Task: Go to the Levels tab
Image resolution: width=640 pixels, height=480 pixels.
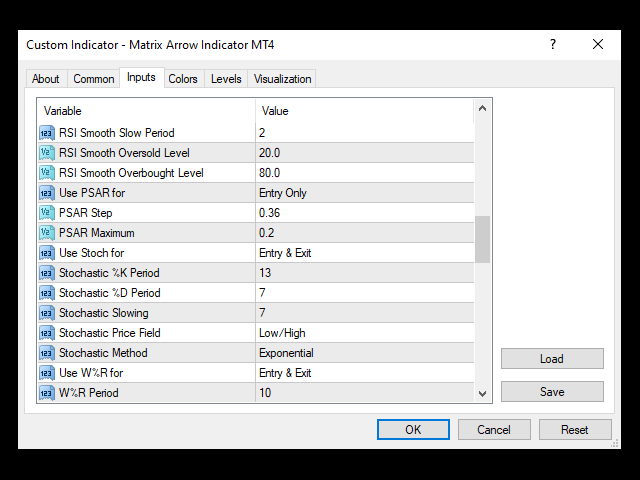Action: pos(226,79)
